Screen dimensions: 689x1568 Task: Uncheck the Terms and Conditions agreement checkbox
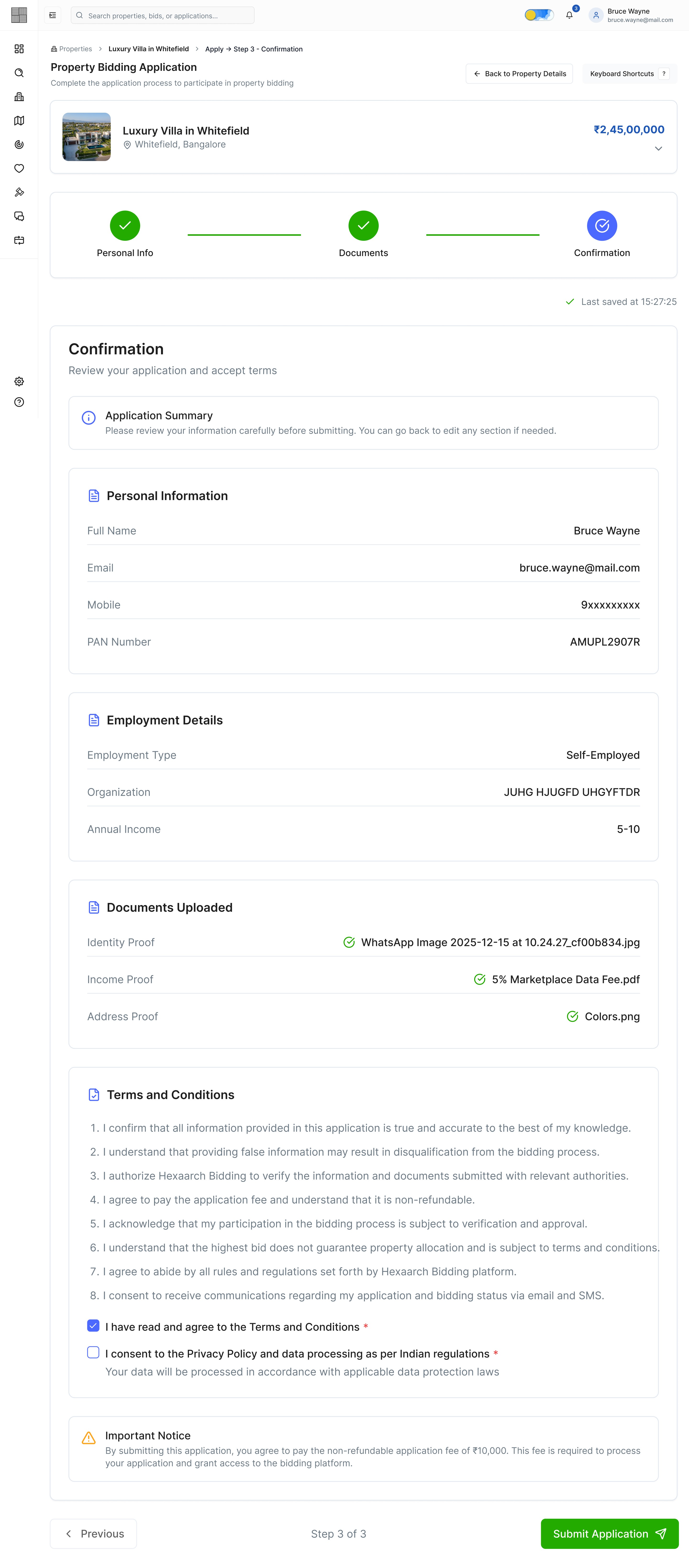pyautogui.click(x=93, y=1326)
